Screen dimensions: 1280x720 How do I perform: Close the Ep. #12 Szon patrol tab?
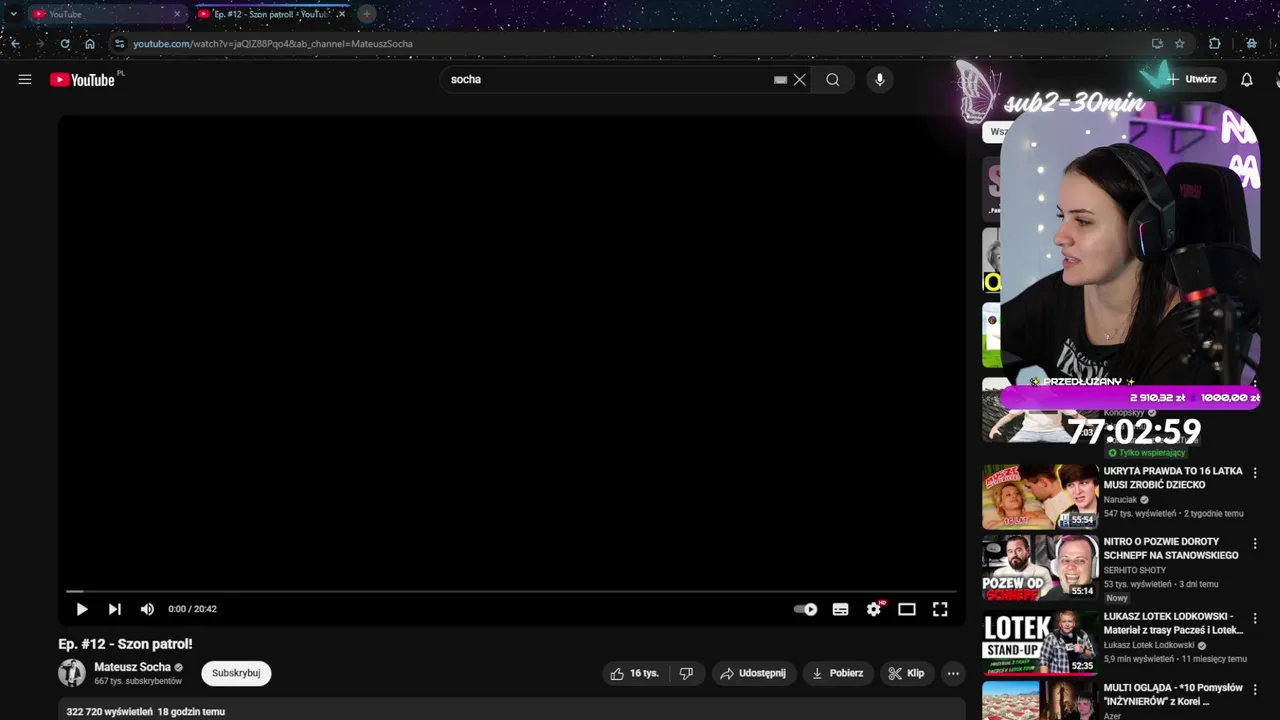(341, 14)
